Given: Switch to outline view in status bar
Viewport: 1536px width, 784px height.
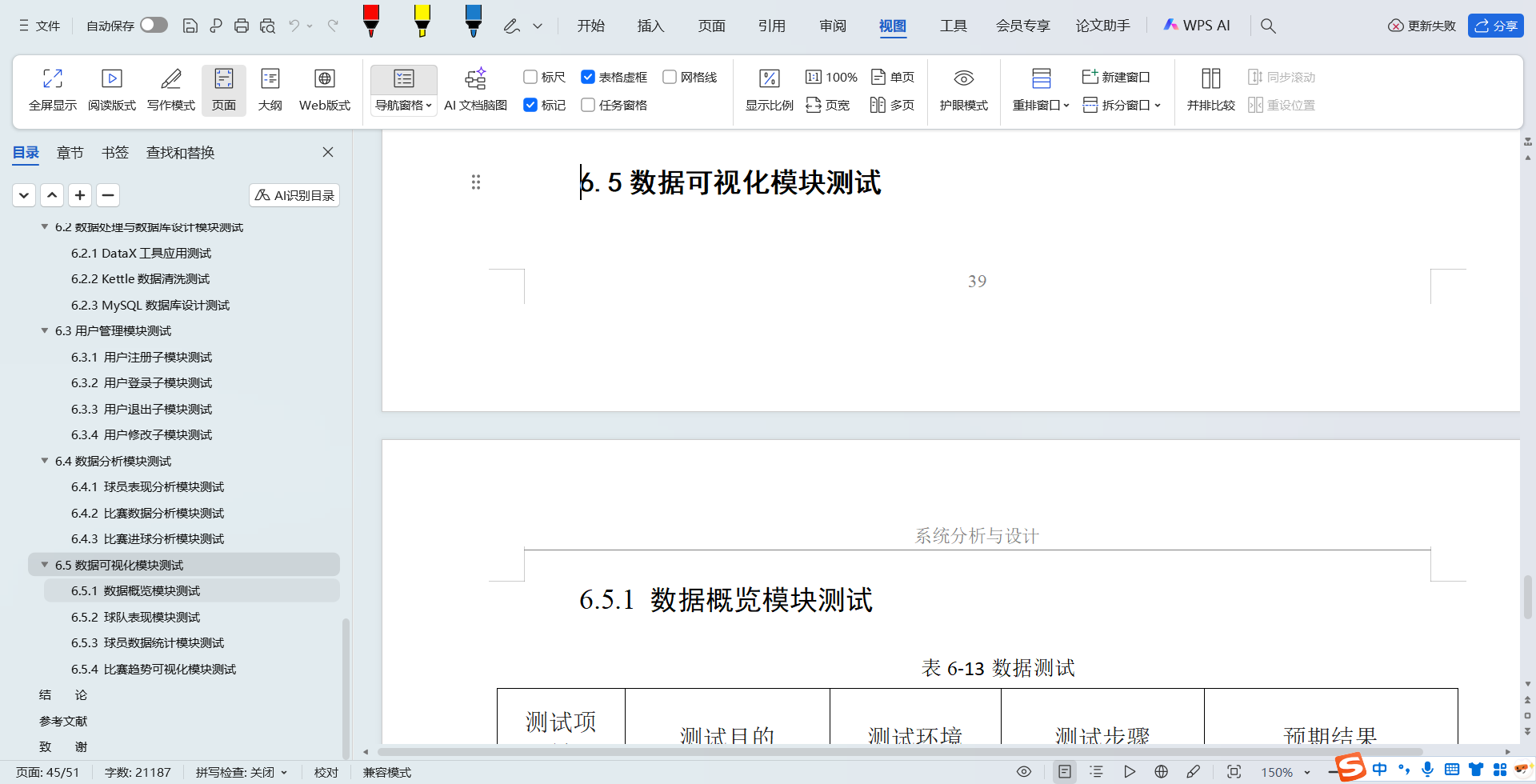Looking at the screenshot, I should (1097, 772).
